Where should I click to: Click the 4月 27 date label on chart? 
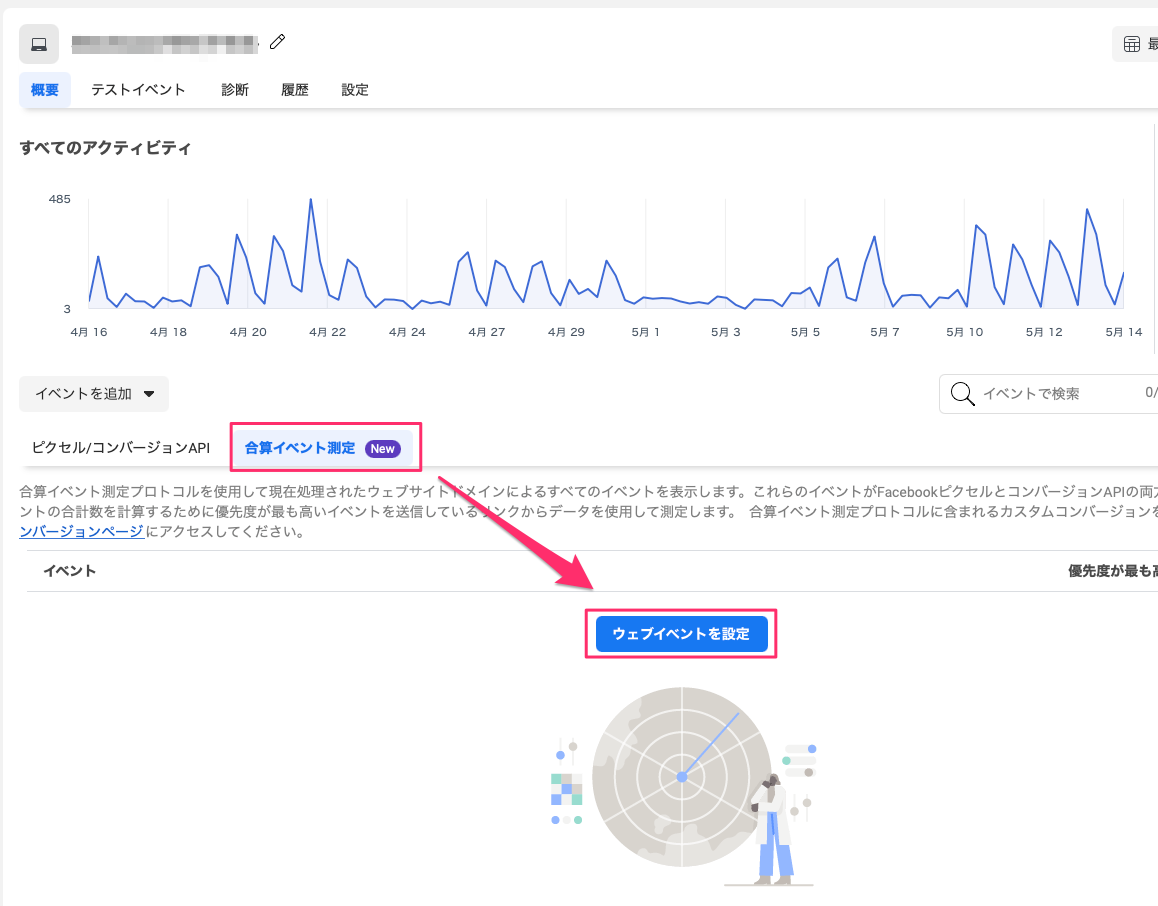[487, 332]
